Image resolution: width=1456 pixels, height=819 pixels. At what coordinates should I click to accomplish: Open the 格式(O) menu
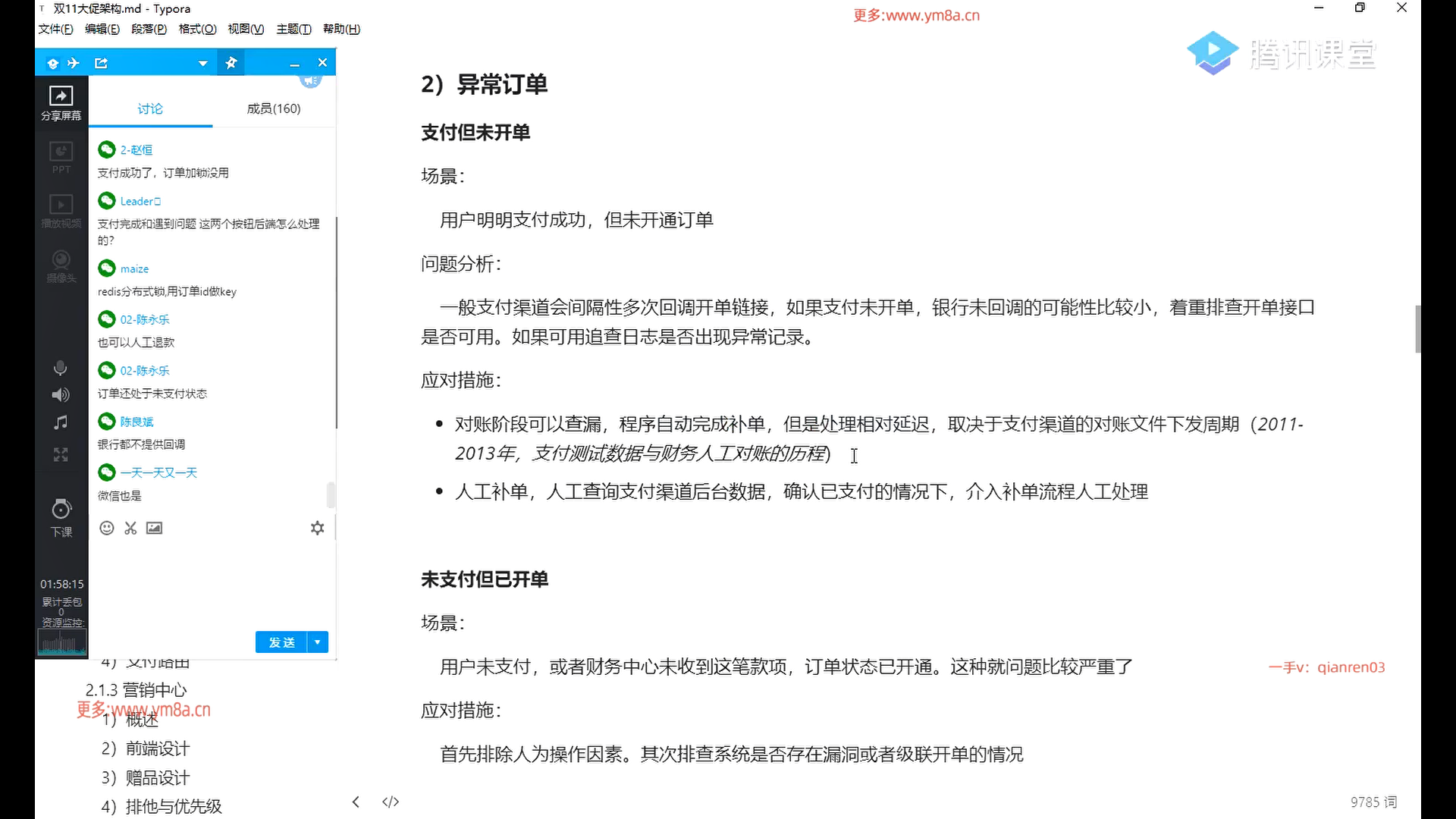point(197,29)
